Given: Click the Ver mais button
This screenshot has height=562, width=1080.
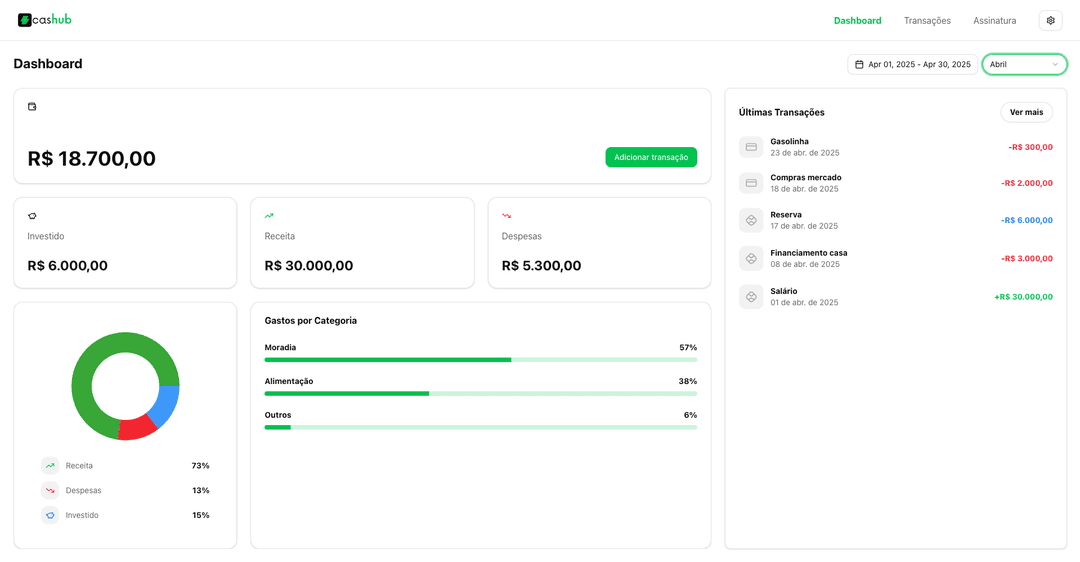Looking at the screenshot, I should click(x=1026, y=112).
